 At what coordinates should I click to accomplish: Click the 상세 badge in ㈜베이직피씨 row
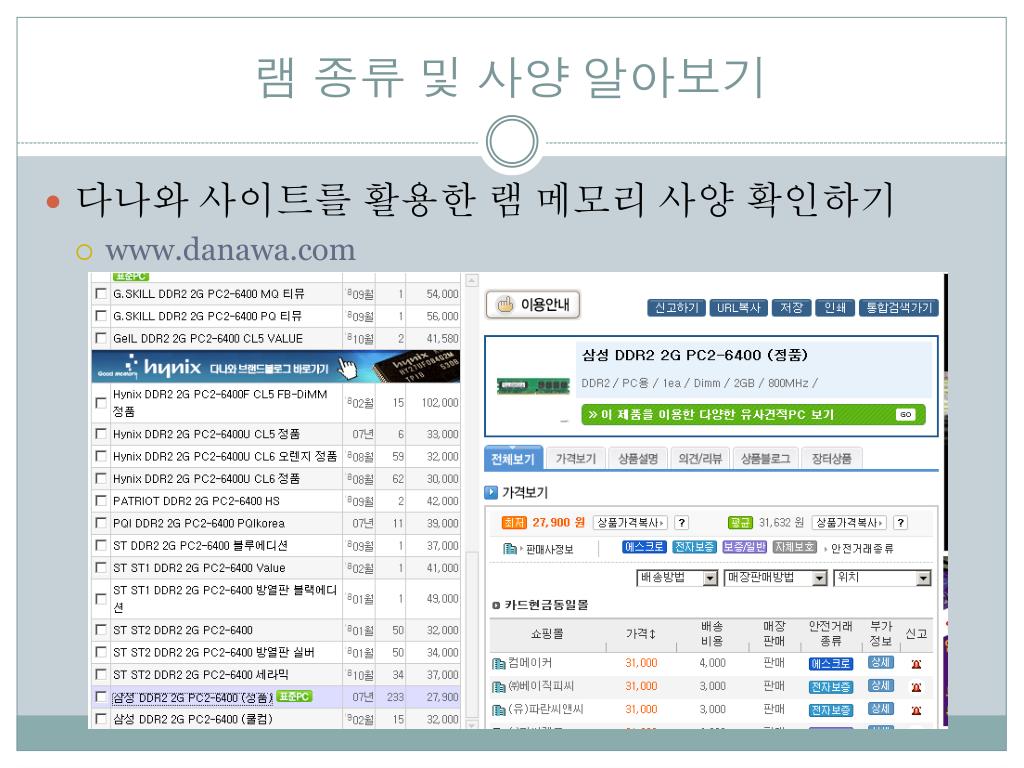880,686
